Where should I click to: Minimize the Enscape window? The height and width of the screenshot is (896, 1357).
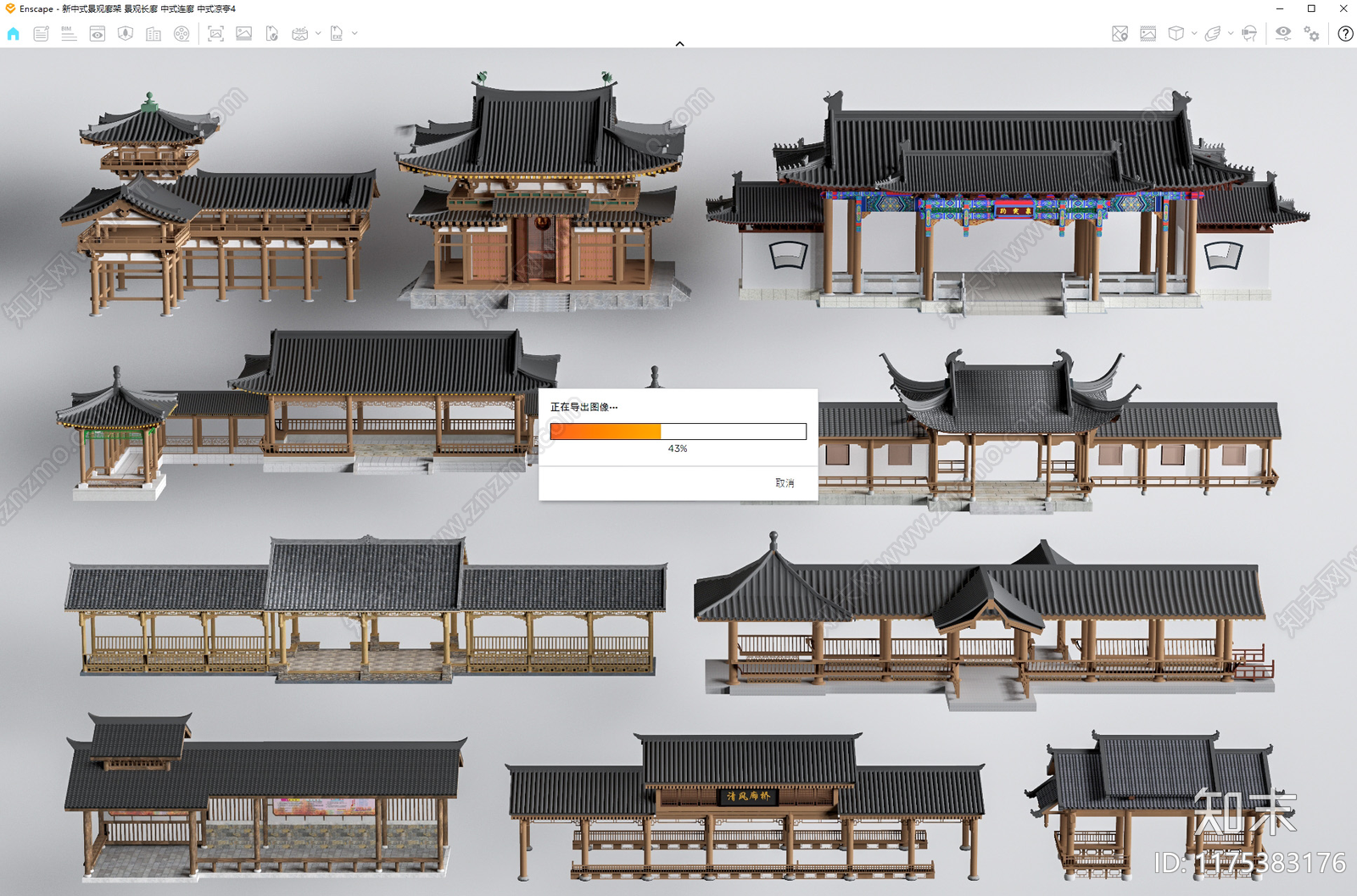tap(1280, 8)
